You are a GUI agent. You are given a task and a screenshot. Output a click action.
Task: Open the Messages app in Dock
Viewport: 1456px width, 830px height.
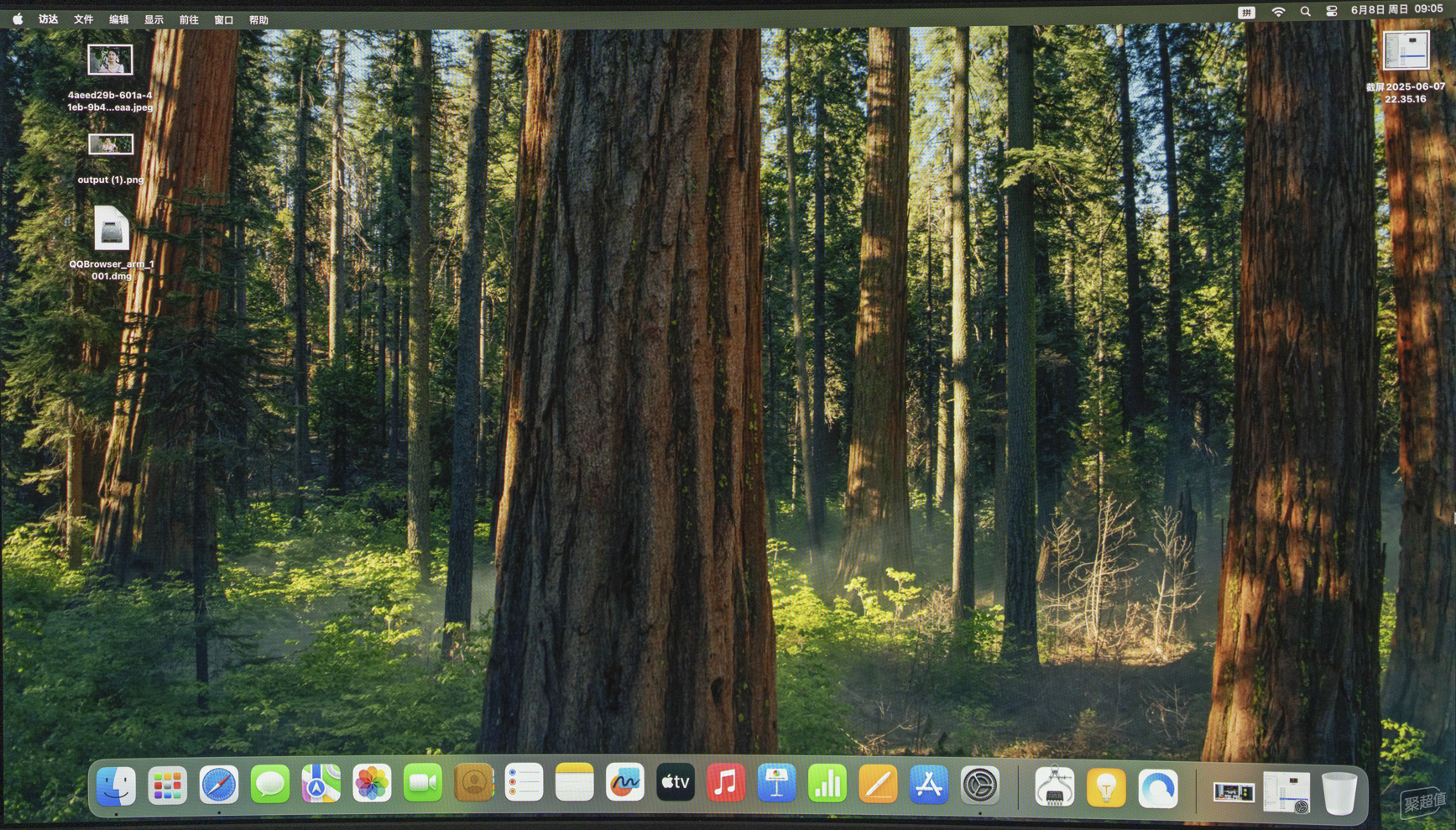(269, 786)
